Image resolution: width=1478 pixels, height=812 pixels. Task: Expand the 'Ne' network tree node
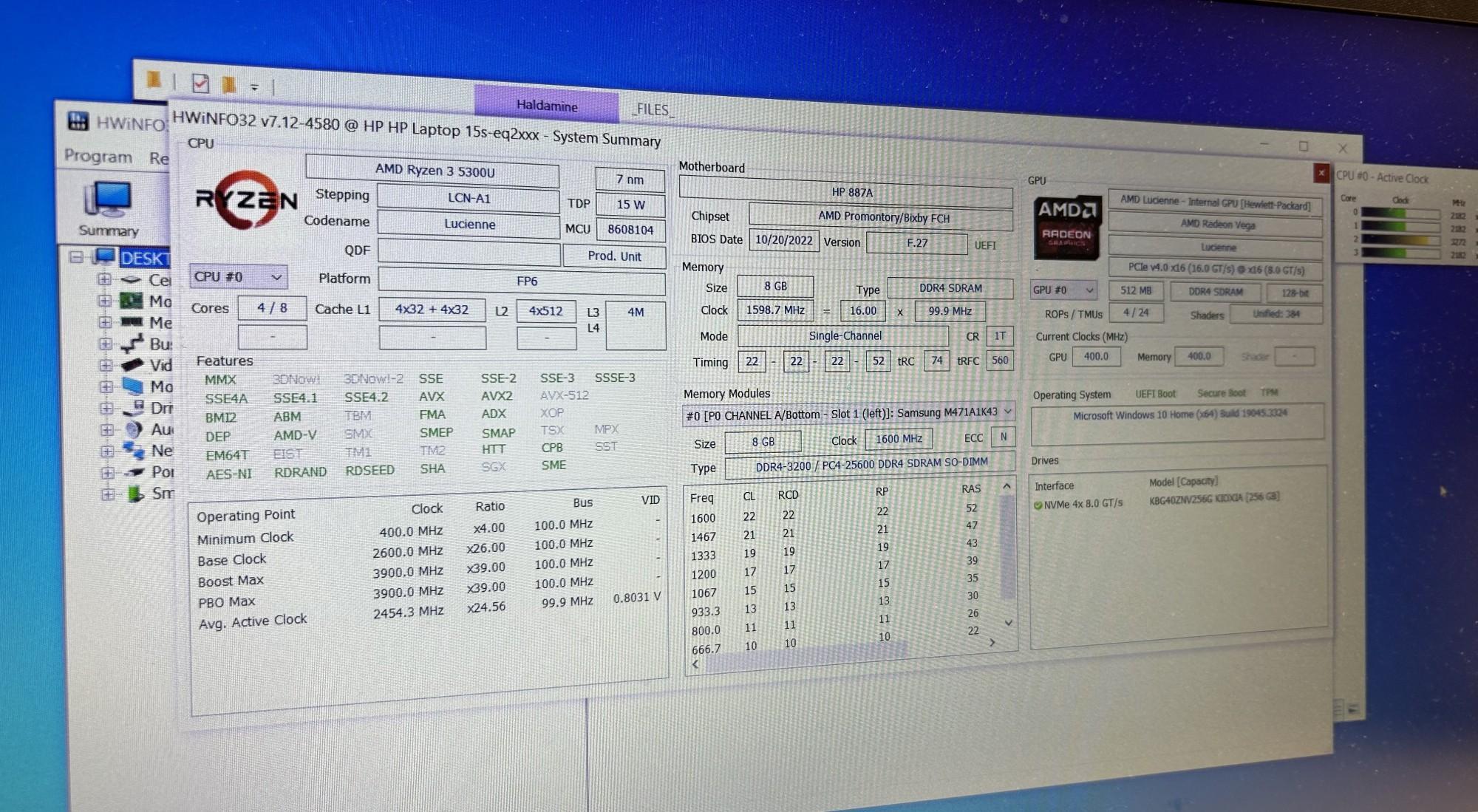click(x=107, y=451)
